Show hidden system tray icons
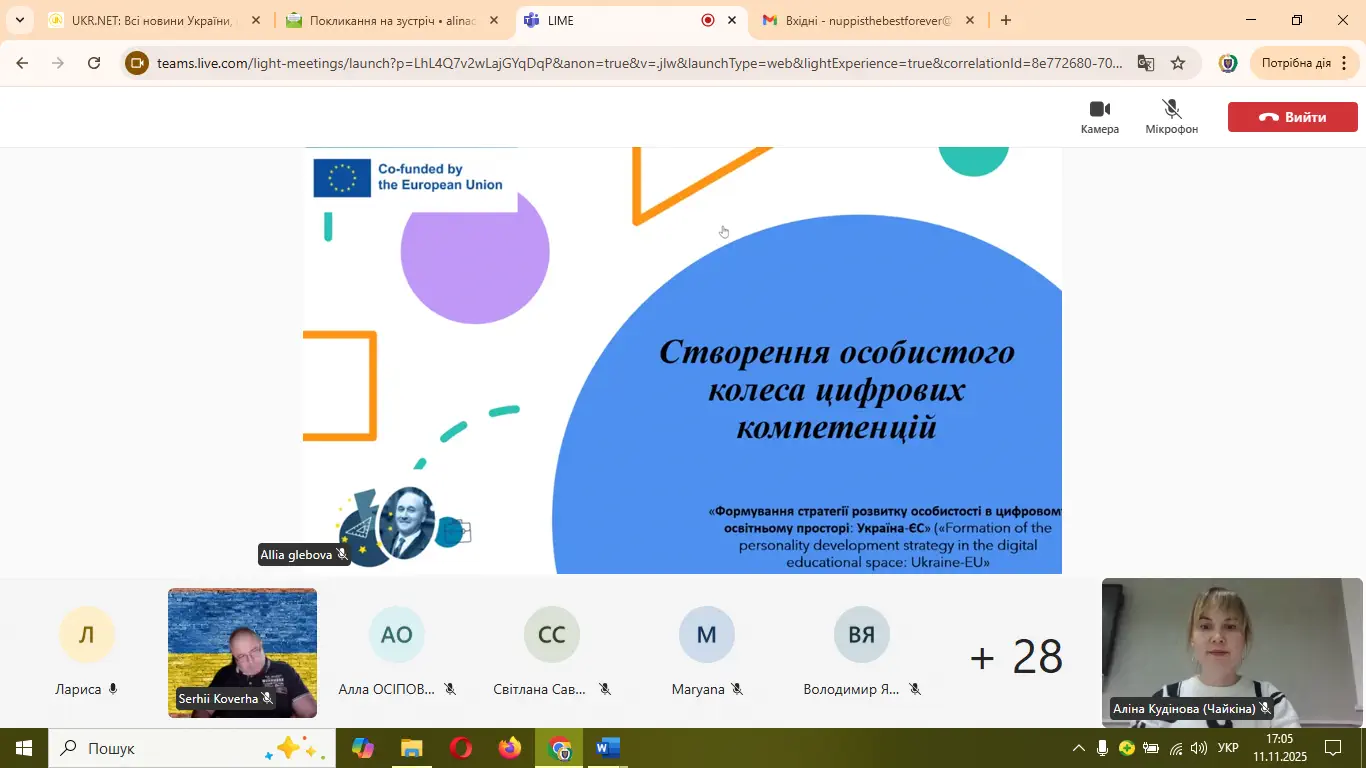The image size is (1366, 768). 1078,748
